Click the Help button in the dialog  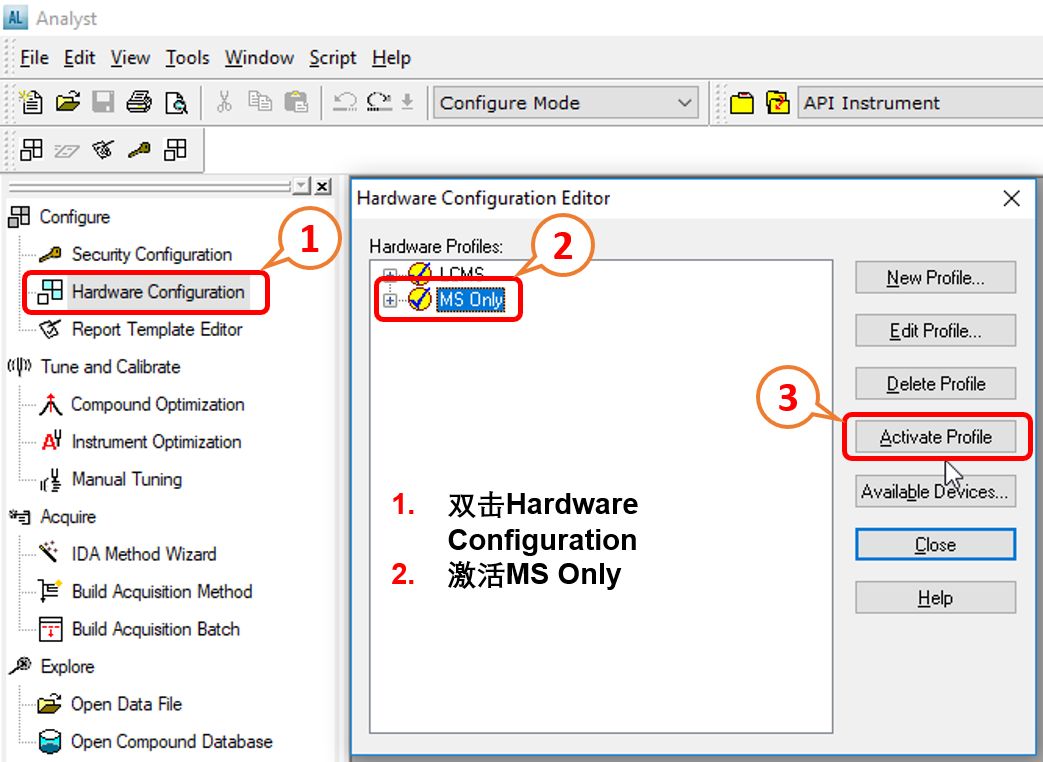point(935,598)
